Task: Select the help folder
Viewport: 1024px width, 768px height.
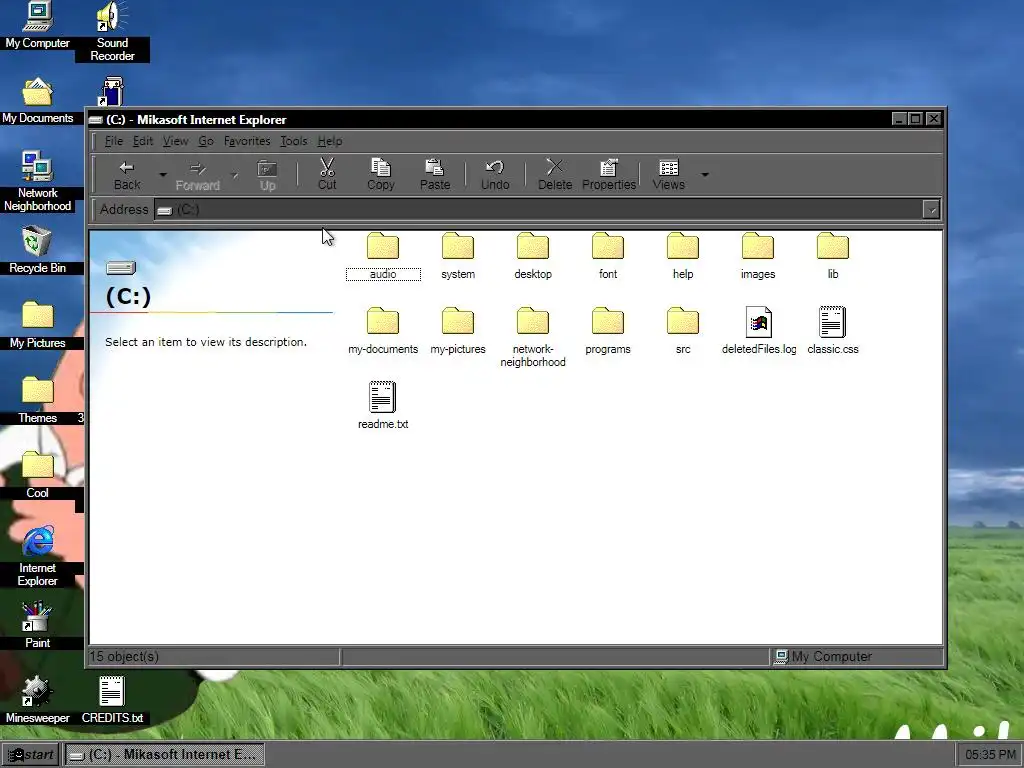Action: pyautogui.click(x=683, y=256)
